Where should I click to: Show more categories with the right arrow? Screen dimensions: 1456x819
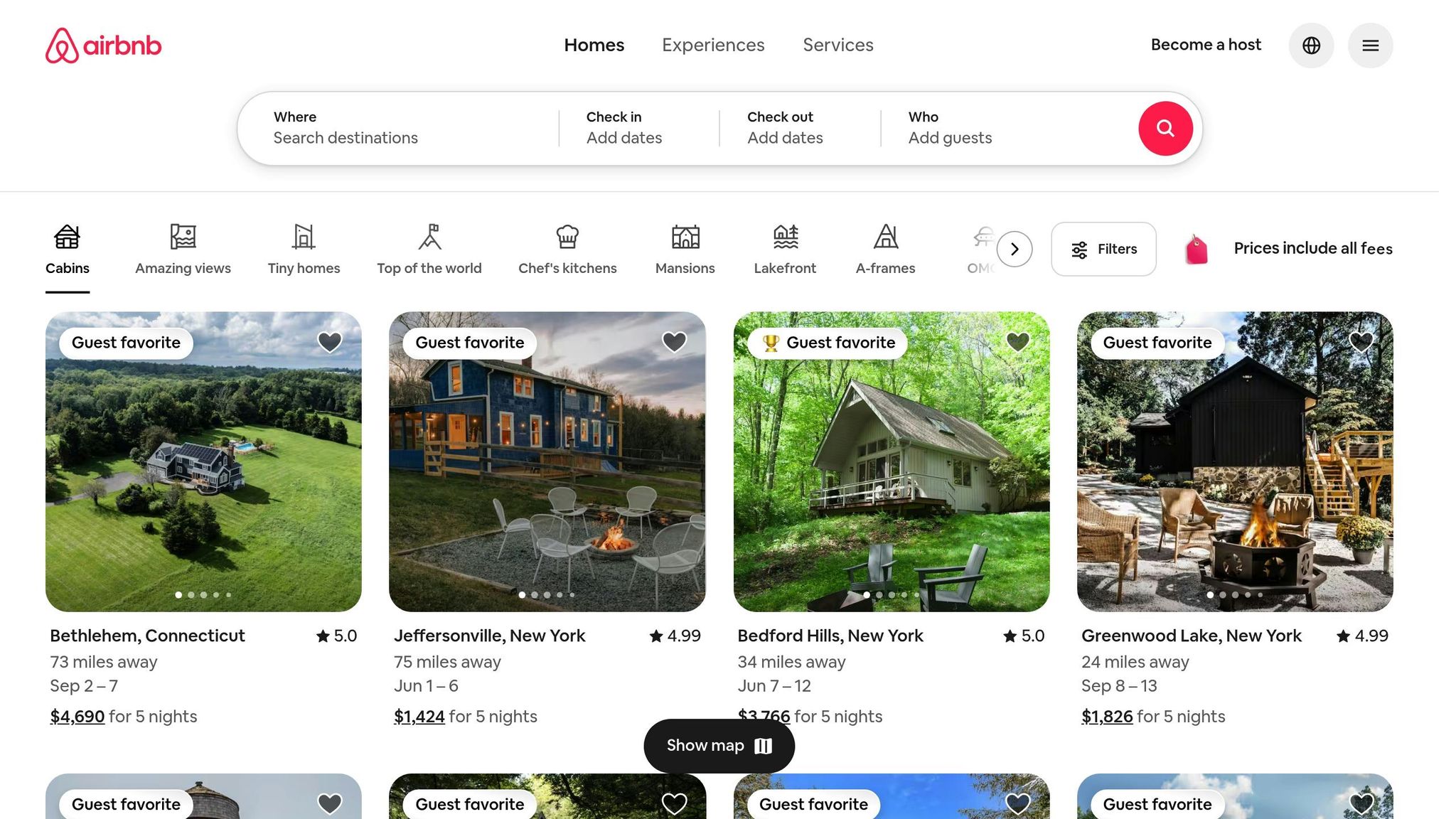(x=1015, y=249)
